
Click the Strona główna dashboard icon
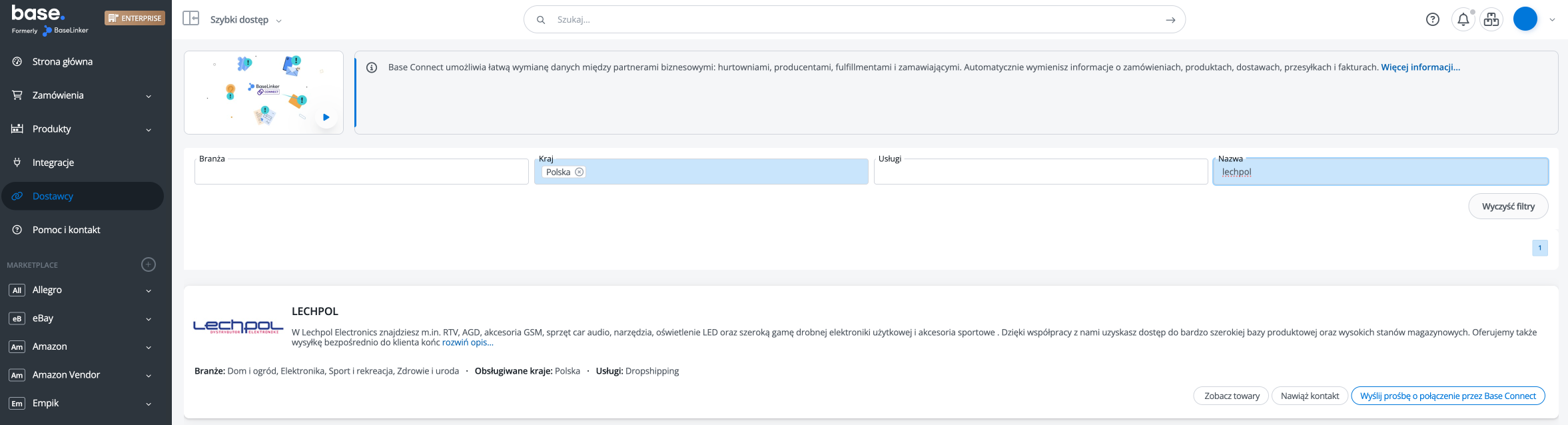tap(17, 62)
